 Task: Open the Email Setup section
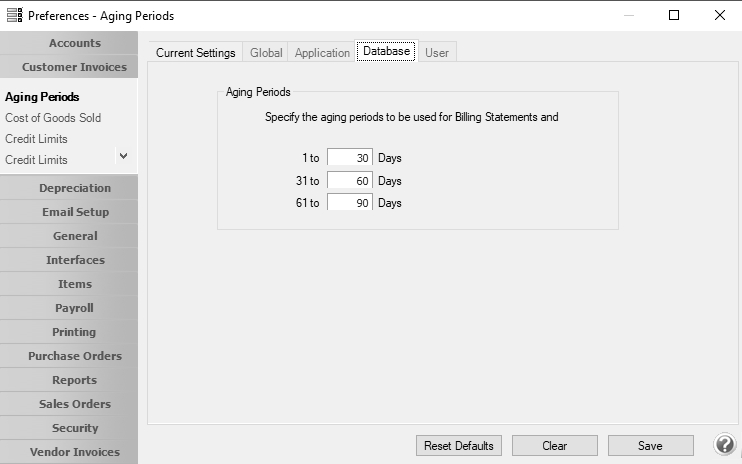[x=74, y=212]
